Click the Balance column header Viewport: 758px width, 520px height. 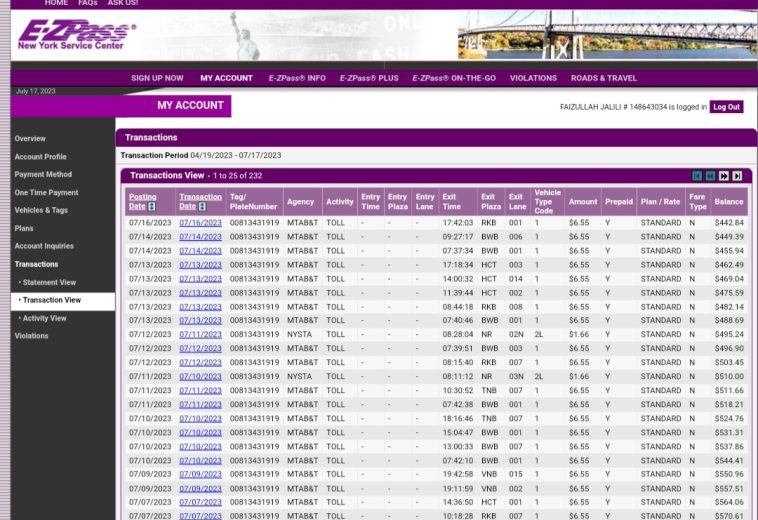(729, 202)
